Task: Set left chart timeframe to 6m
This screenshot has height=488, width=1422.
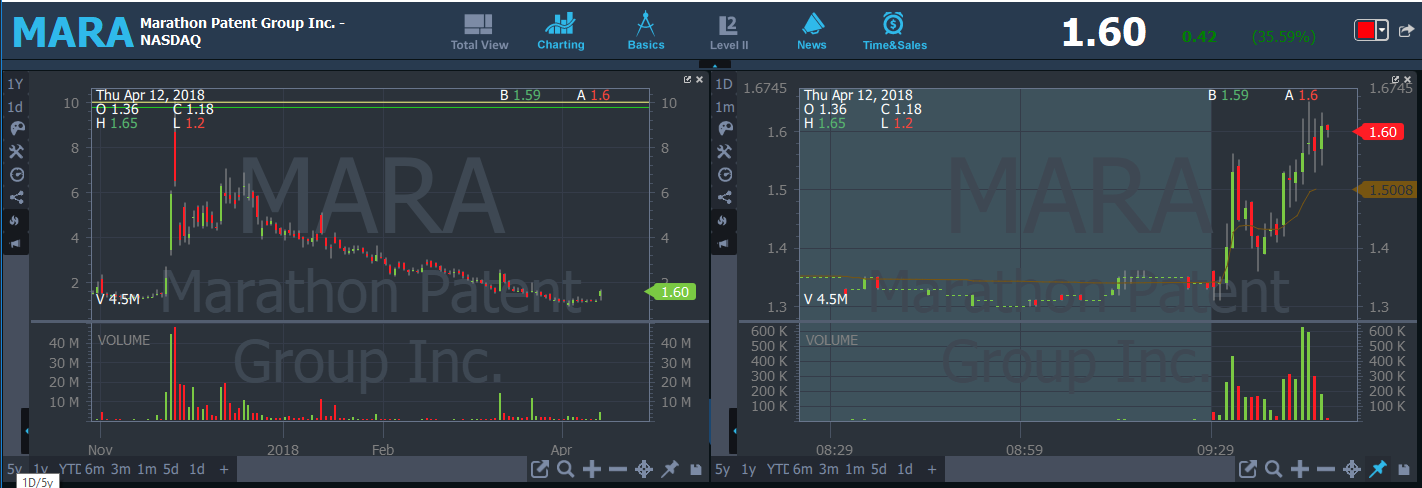Action: (x=94, y=469)
